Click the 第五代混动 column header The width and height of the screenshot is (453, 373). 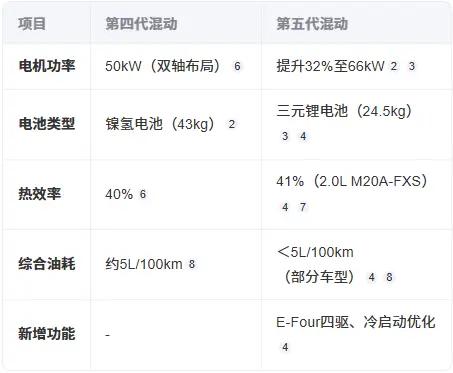click(x=312, y=24)
